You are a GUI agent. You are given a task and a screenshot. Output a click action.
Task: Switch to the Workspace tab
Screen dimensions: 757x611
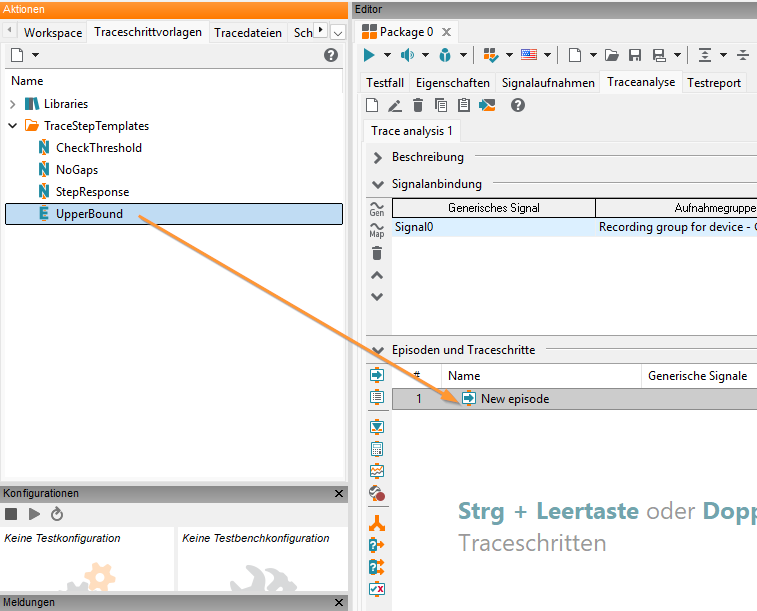(x=53, y=32)
